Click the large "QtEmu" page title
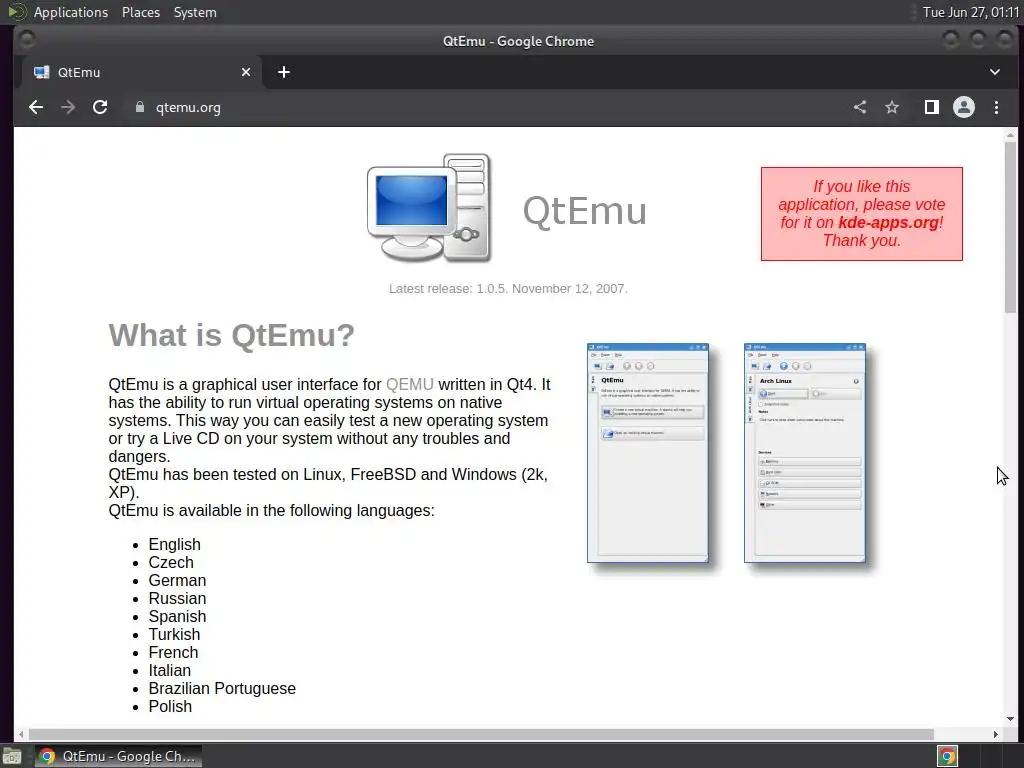 584,211
